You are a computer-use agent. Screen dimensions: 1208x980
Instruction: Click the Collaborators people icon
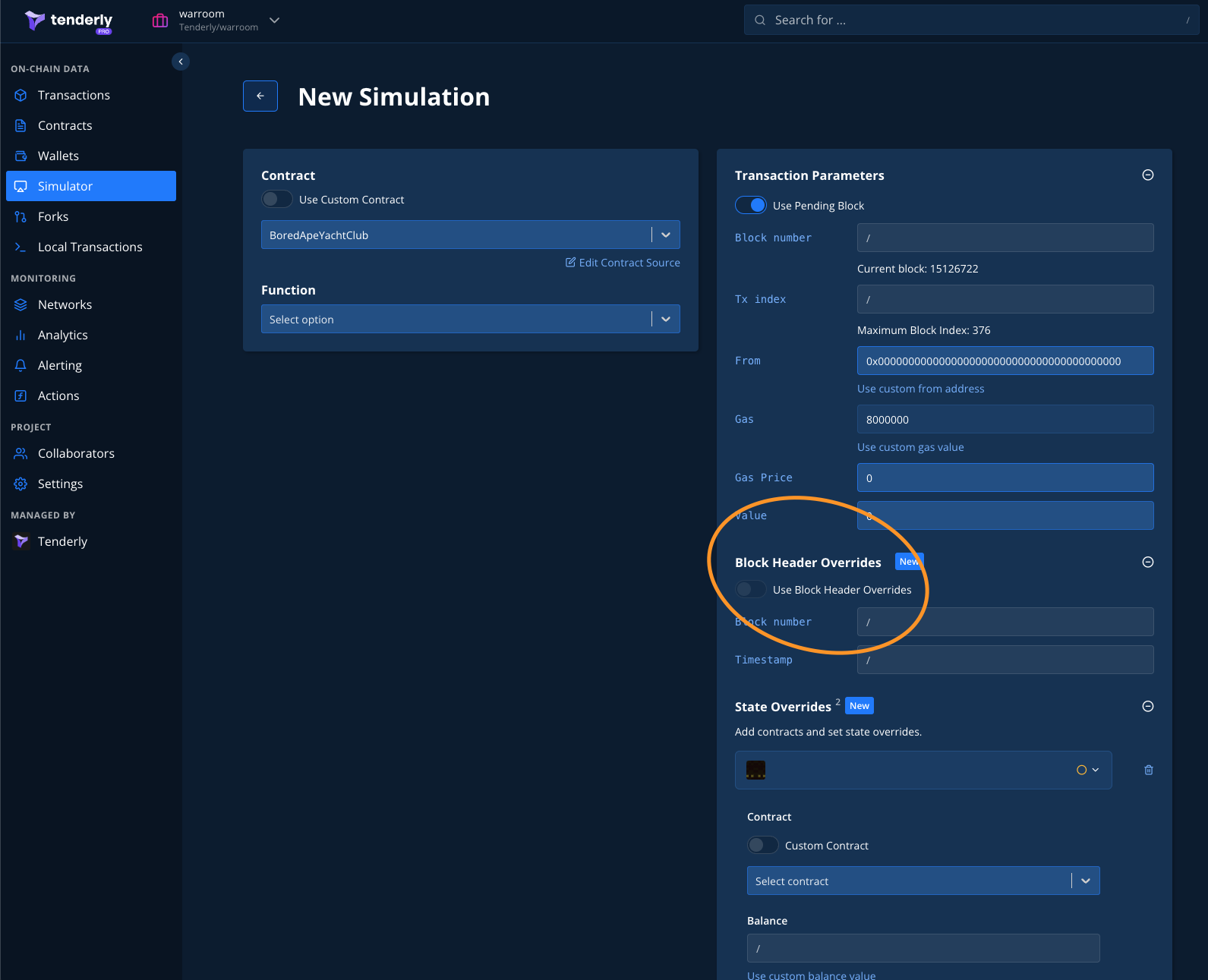click(21, 453)
